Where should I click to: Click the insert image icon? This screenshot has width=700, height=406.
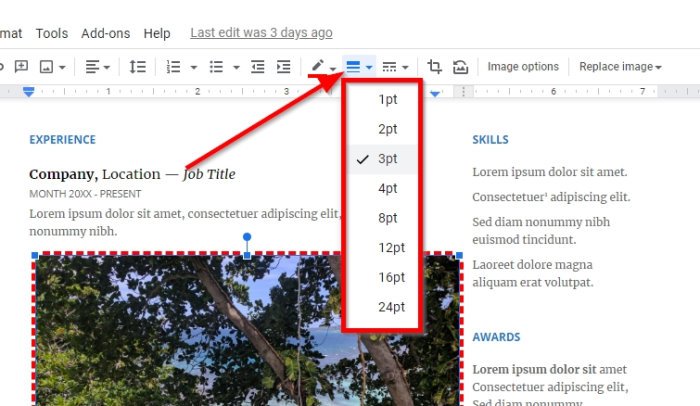click(46, 67)
